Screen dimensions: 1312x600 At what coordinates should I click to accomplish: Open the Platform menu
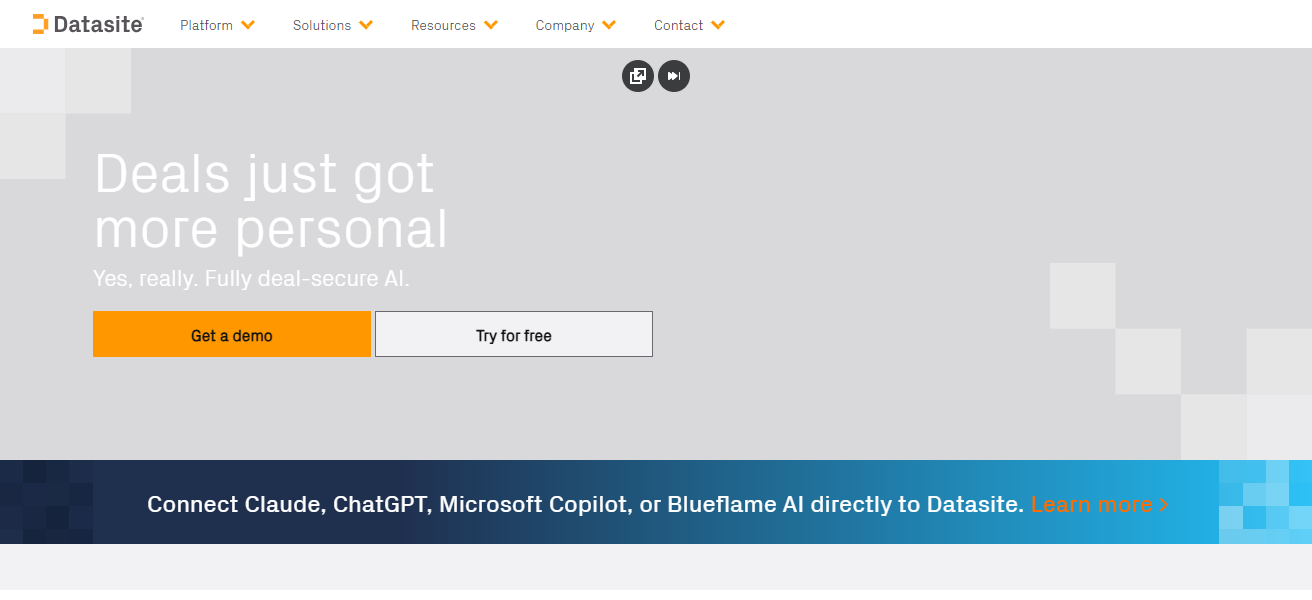[206, 25]
